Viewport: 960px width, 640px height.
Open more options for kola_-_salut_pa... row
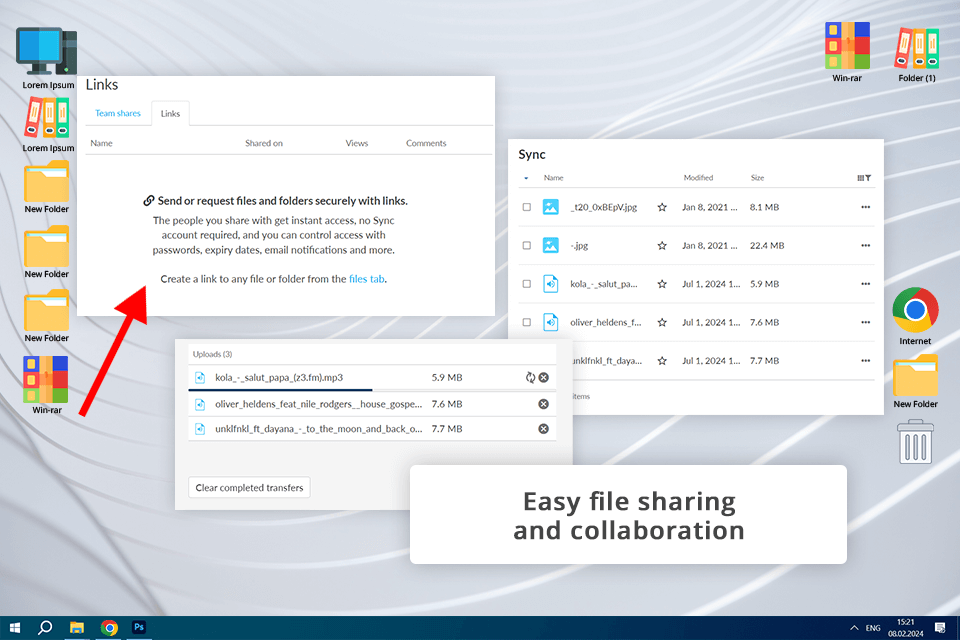pyautogui.click(x=865, y=284)
